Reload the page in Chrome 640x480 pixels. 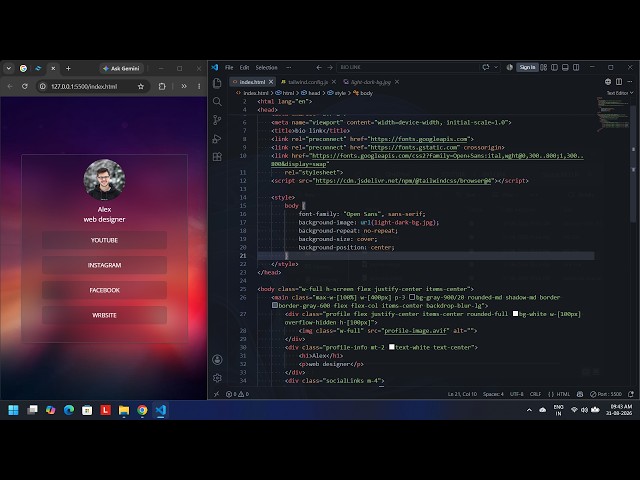click(25, 87)
